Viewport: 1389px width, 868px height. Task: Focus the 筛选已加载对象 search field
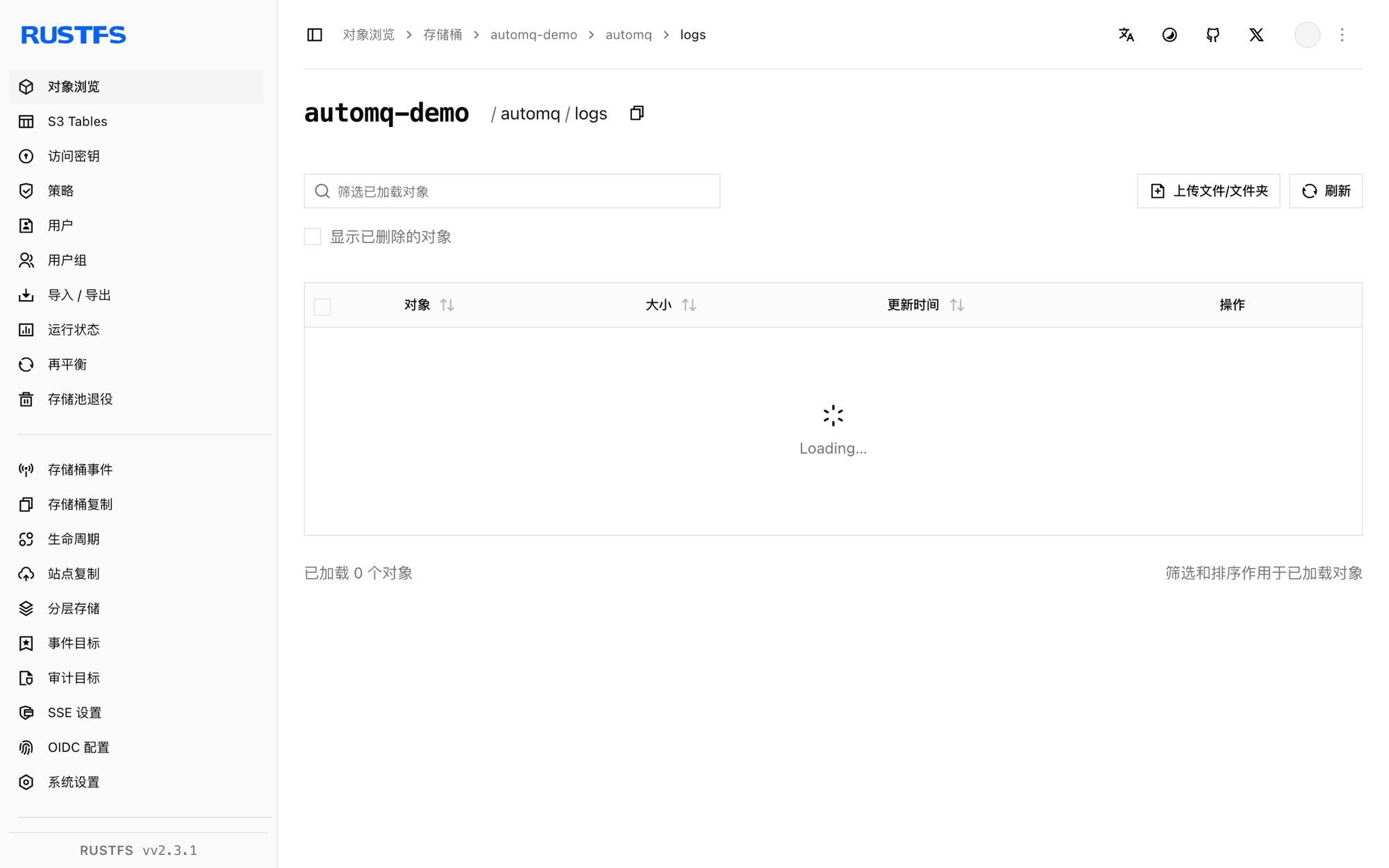click(512, 191)
